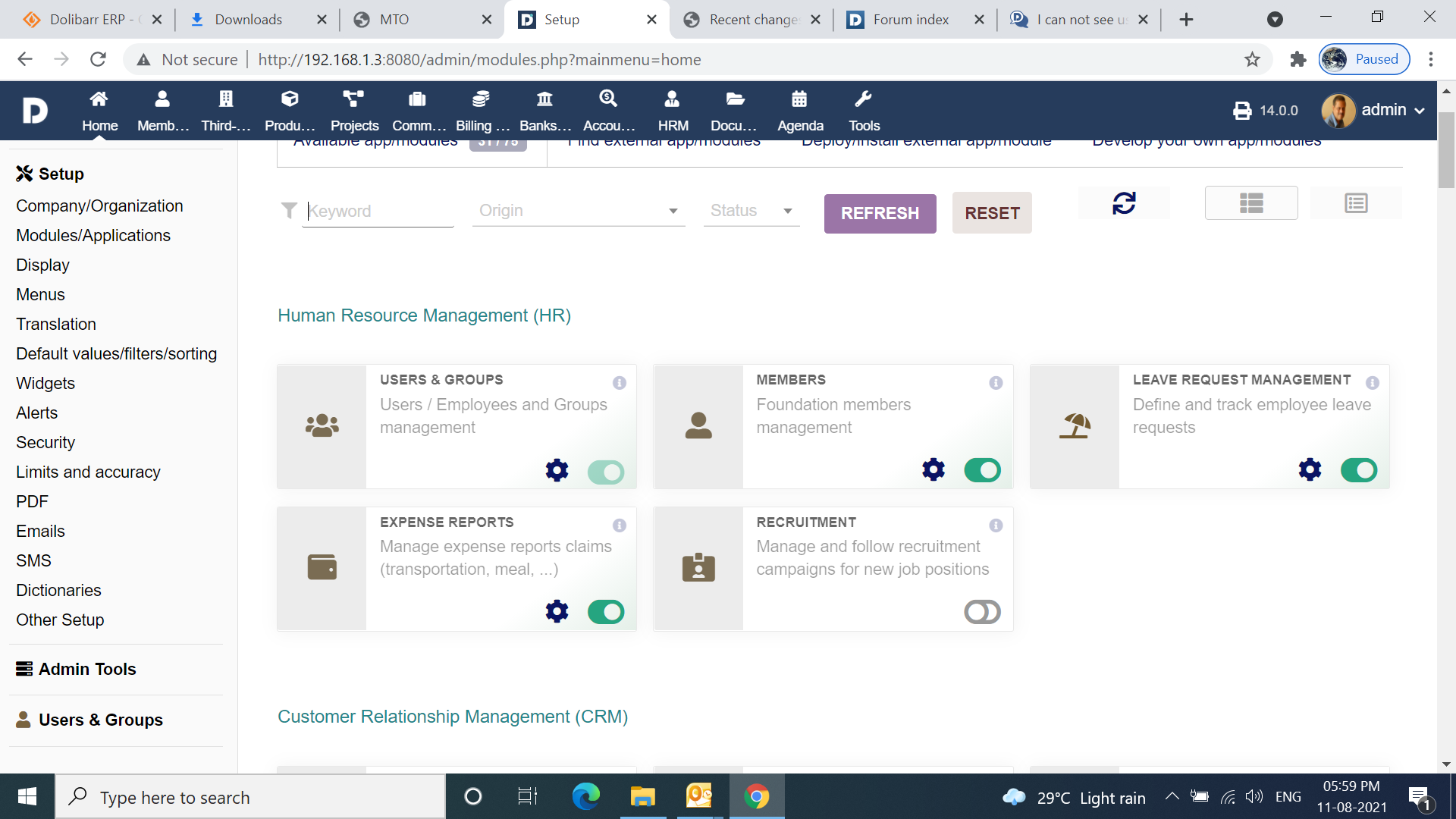Show info for Expense Reports module

[x=620, y=526]
